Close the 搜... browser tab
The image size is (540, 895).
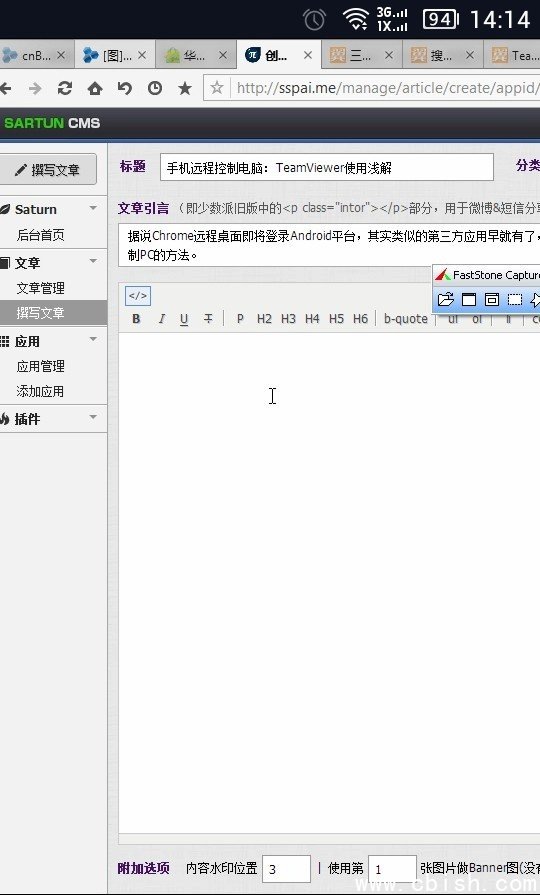(470, 55)
